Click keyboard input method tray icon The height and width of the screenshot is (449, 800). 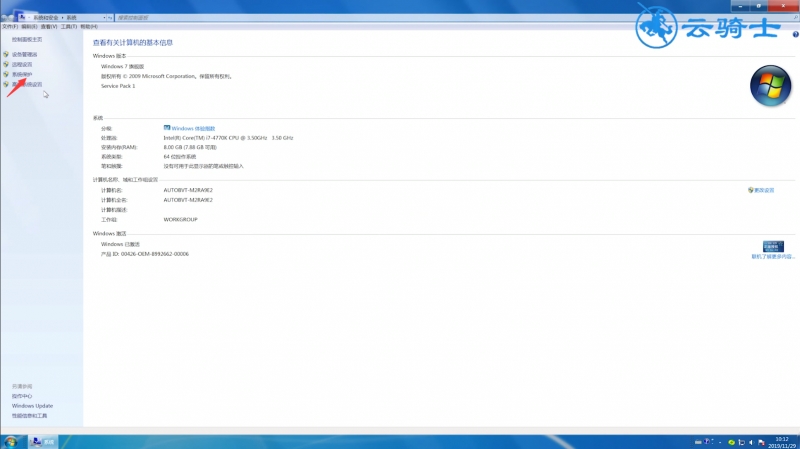(697, 442)
